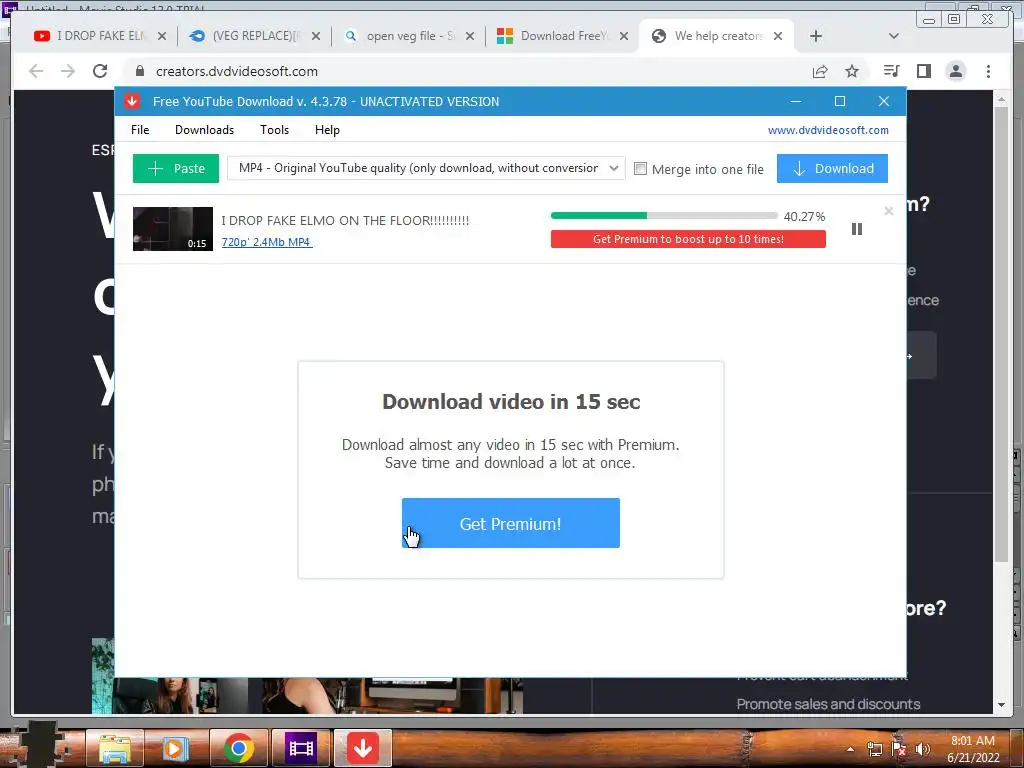Pause the Elmo video download
Viewport: 1024px width, 768px height.
point(856,229)
